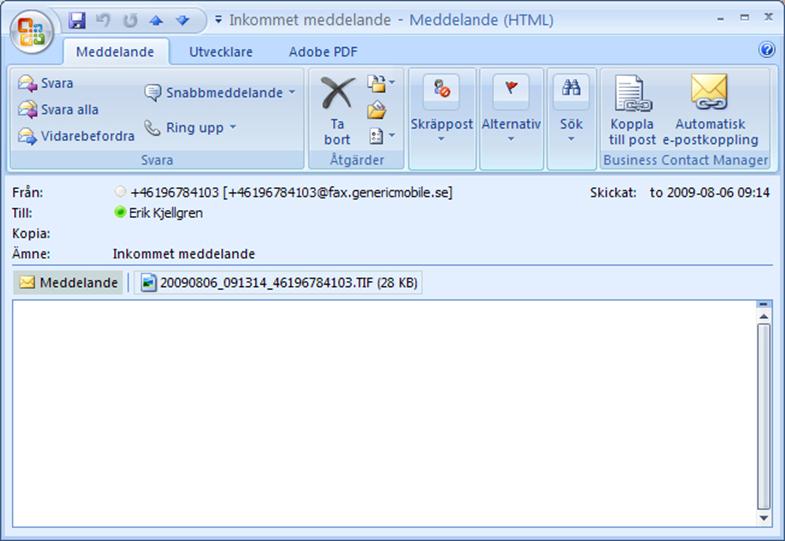Click the Alternativ red flag icon
785x541 pixels.
(x=511, y=89)
